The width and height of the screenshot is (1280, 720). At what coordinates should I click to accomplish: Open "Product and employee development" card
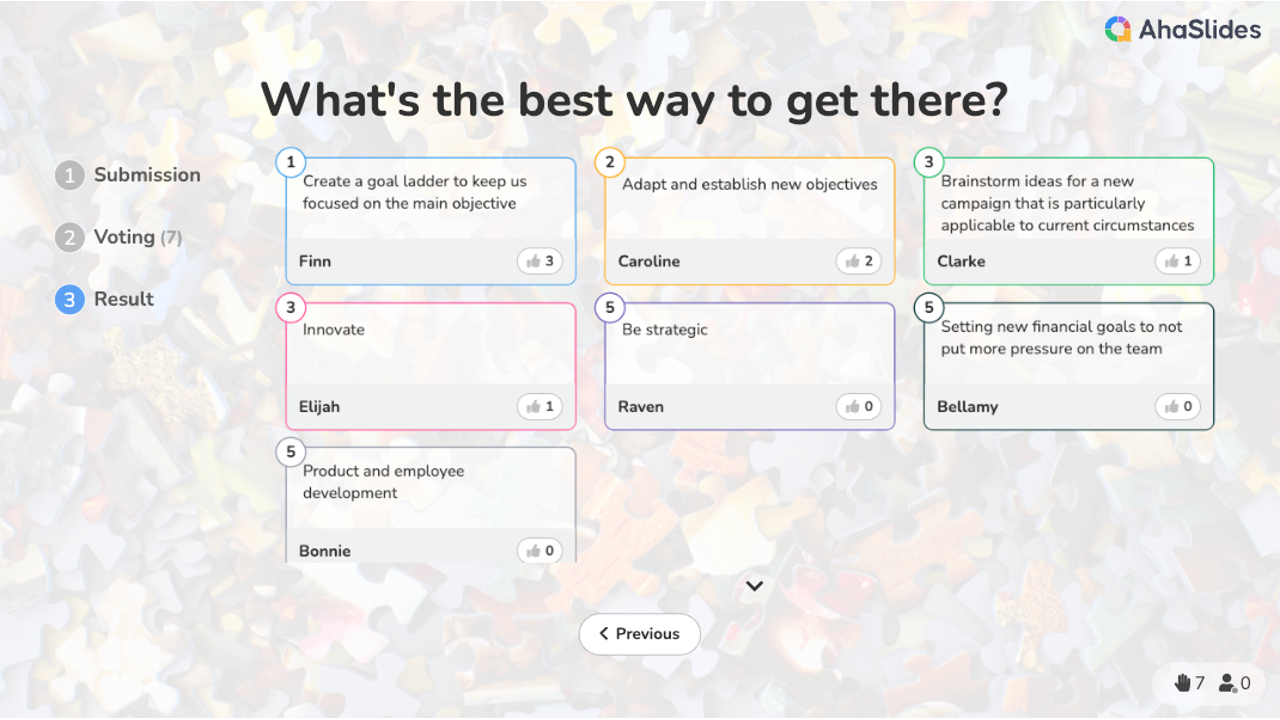[430, 490]
